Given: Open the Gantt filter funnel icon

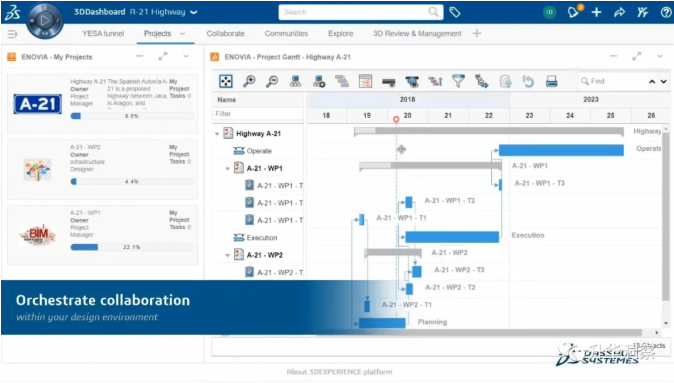Looking at the screenshot, I should [458, 81].
